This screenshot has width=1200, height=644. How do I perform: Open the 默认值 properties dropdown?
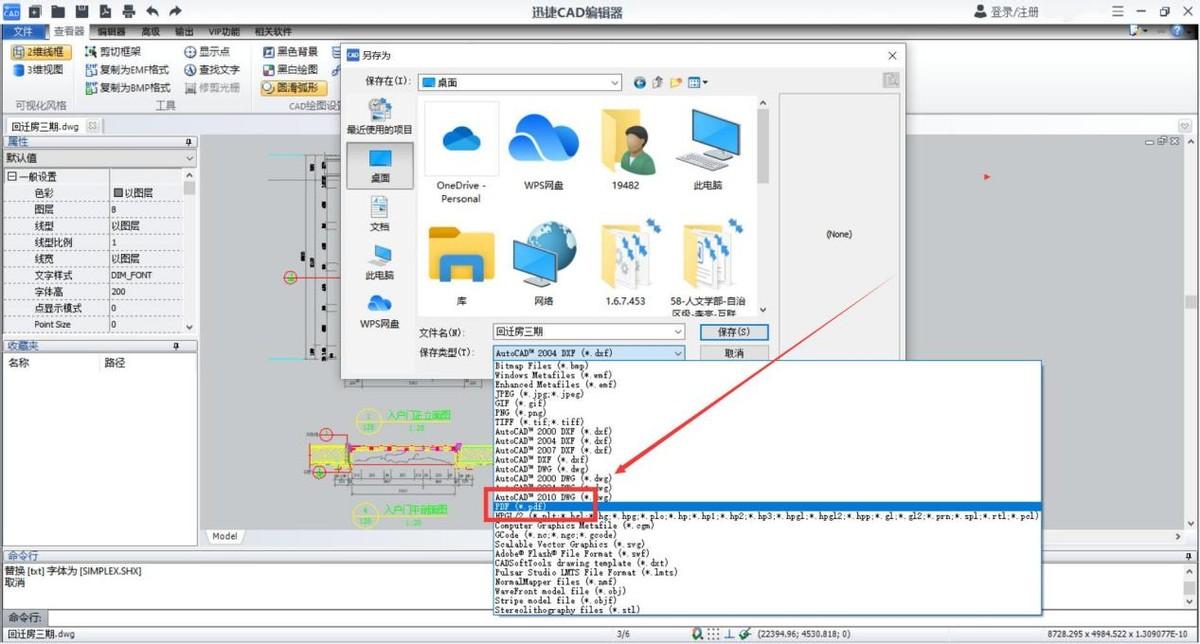pos(190,158)
